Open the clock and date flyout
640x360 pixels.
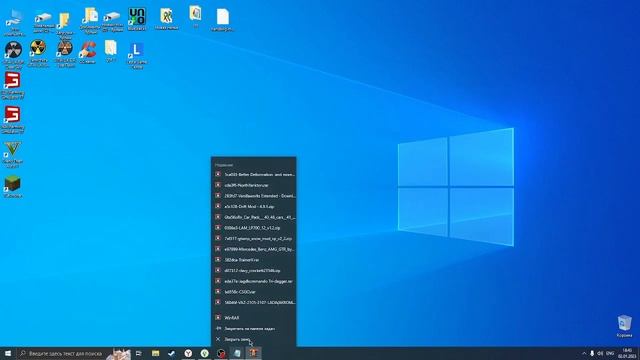coord(626,353)
